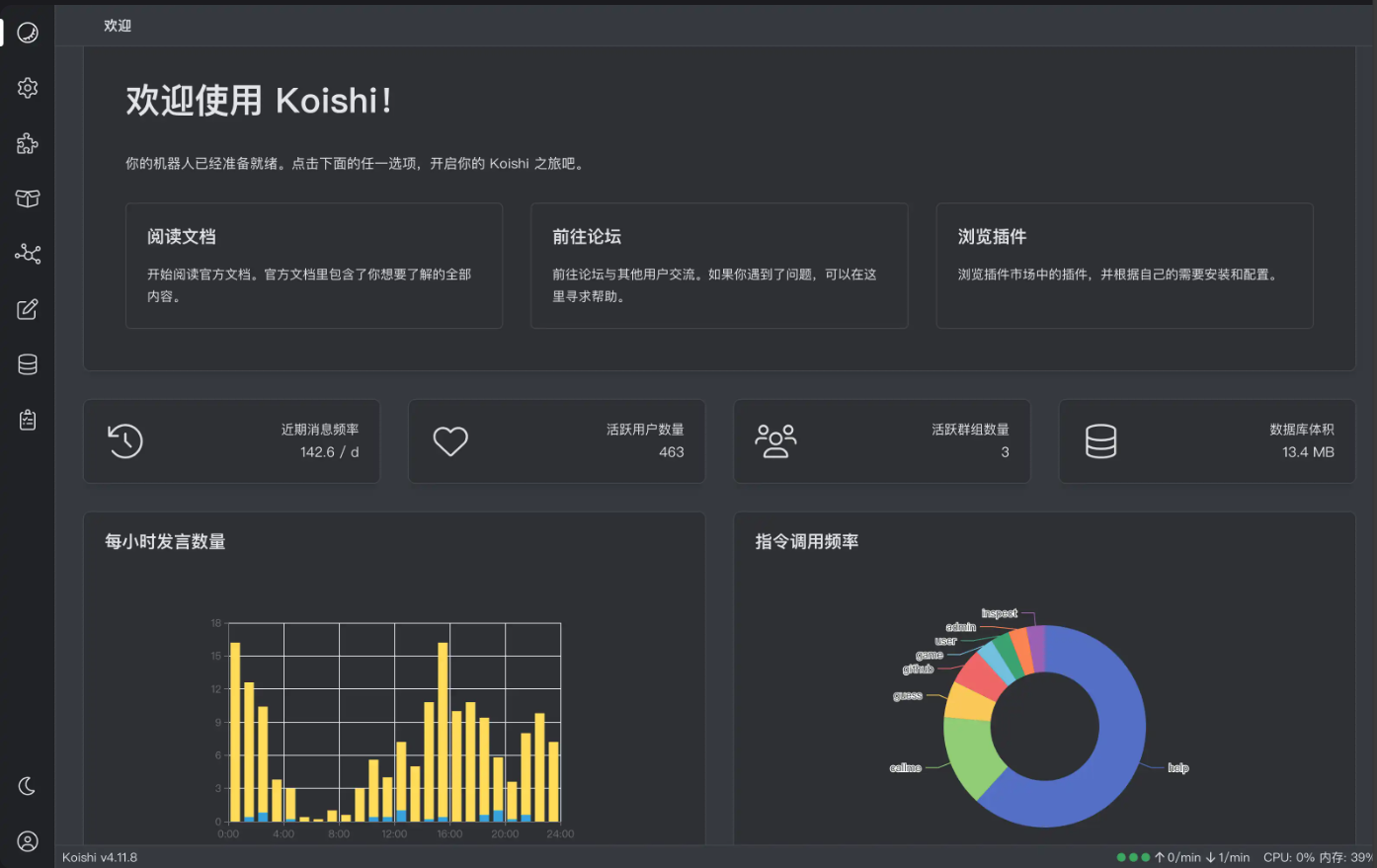Screen dimensions: 1377x868
Task: Open the pencil edit icon in the sidebar
Action: 28,309
